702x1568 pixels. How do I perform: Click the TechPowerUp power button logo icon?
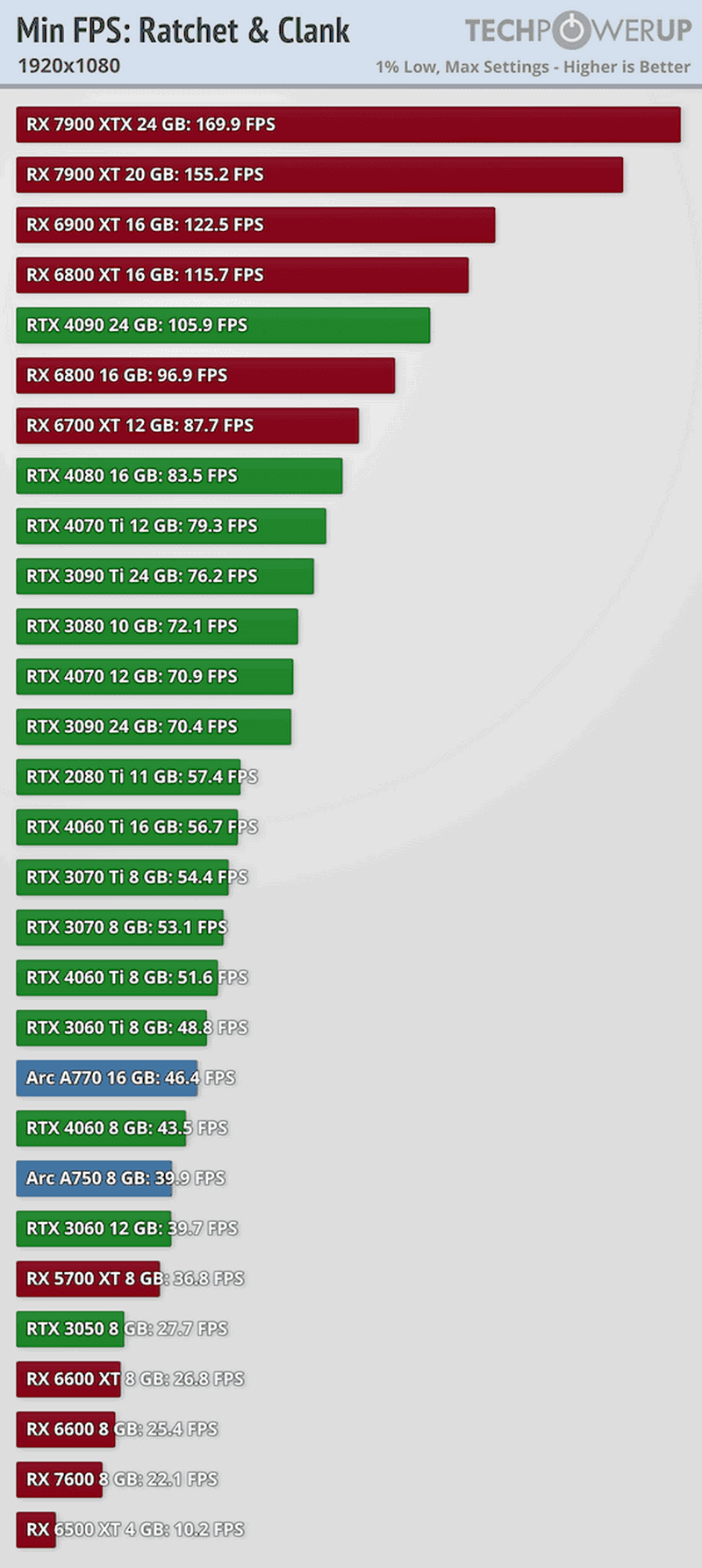click(x=572, y=30)
